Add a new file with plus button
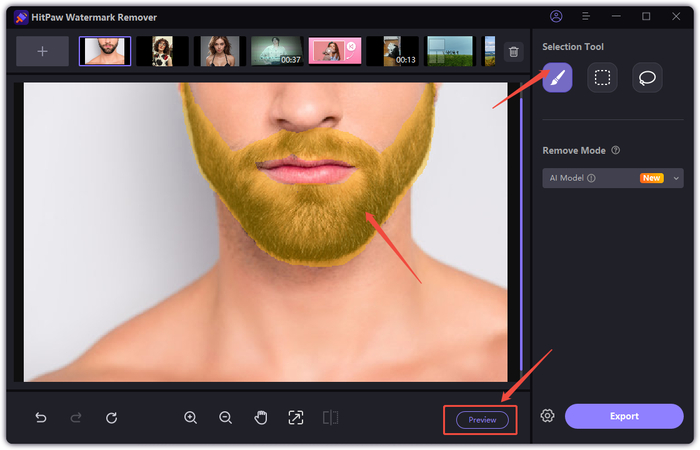Image resolution: width=700 pixels, height=450 pixels. [42, 51]
